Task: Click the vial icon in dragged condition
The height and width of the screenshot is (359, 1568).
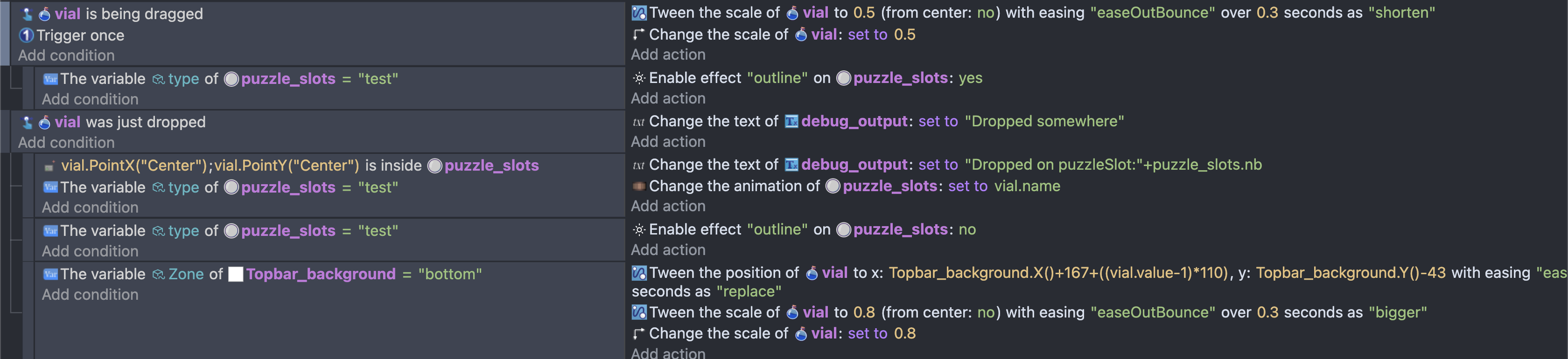Action: tap(44, 14)
